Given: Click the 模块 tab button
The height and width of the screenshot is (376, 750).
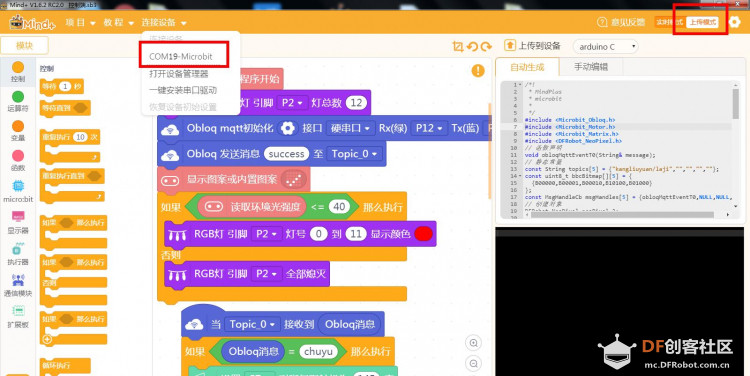Looking at the screenshot, I should pyautogui.click(x=24, y=46).
